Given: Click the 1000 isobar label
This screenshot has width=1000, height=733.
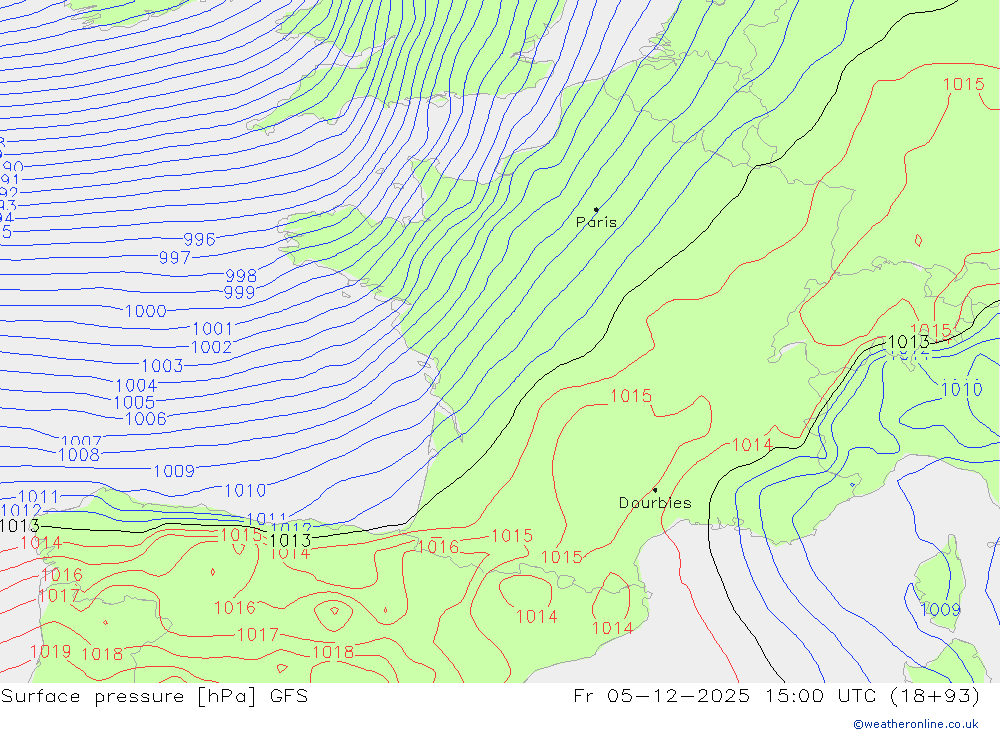Looking at the screenshot, I should (145, 311).
